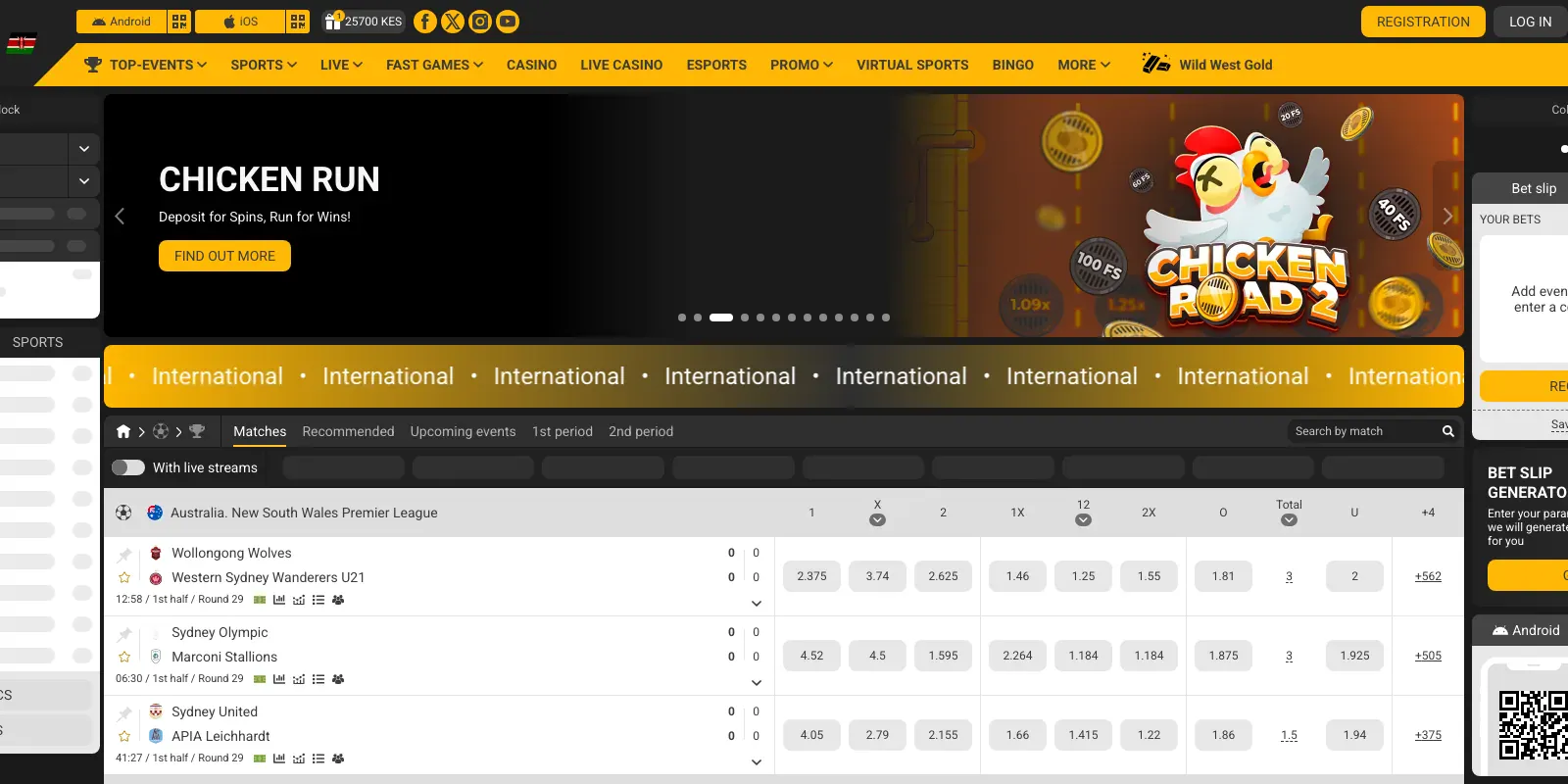
Task: Bet on Wollongong Wolves win at 2.375
Action: [x=811, y=576]
